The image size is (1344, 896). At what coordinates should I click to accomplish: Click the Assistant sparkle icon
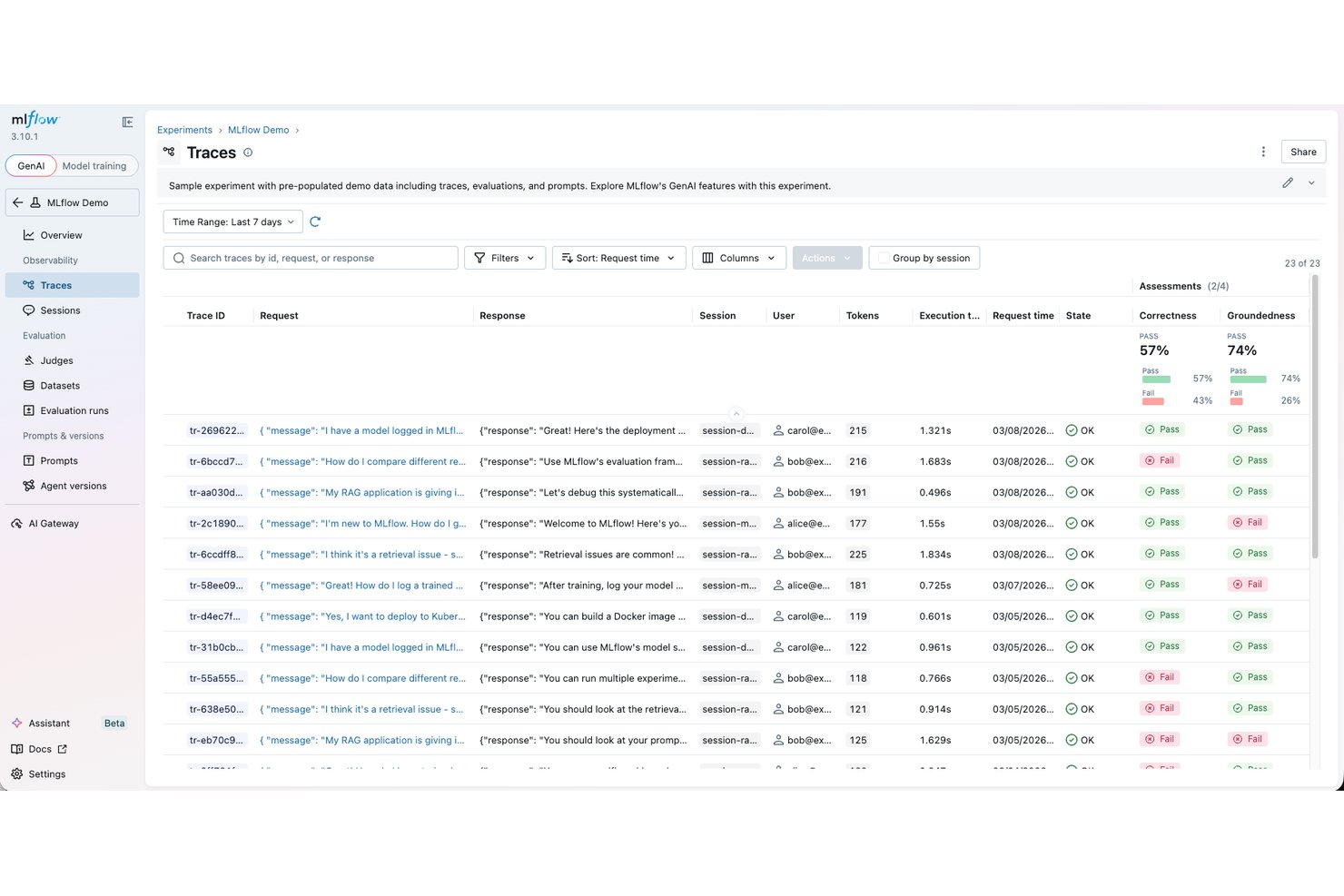16,724
